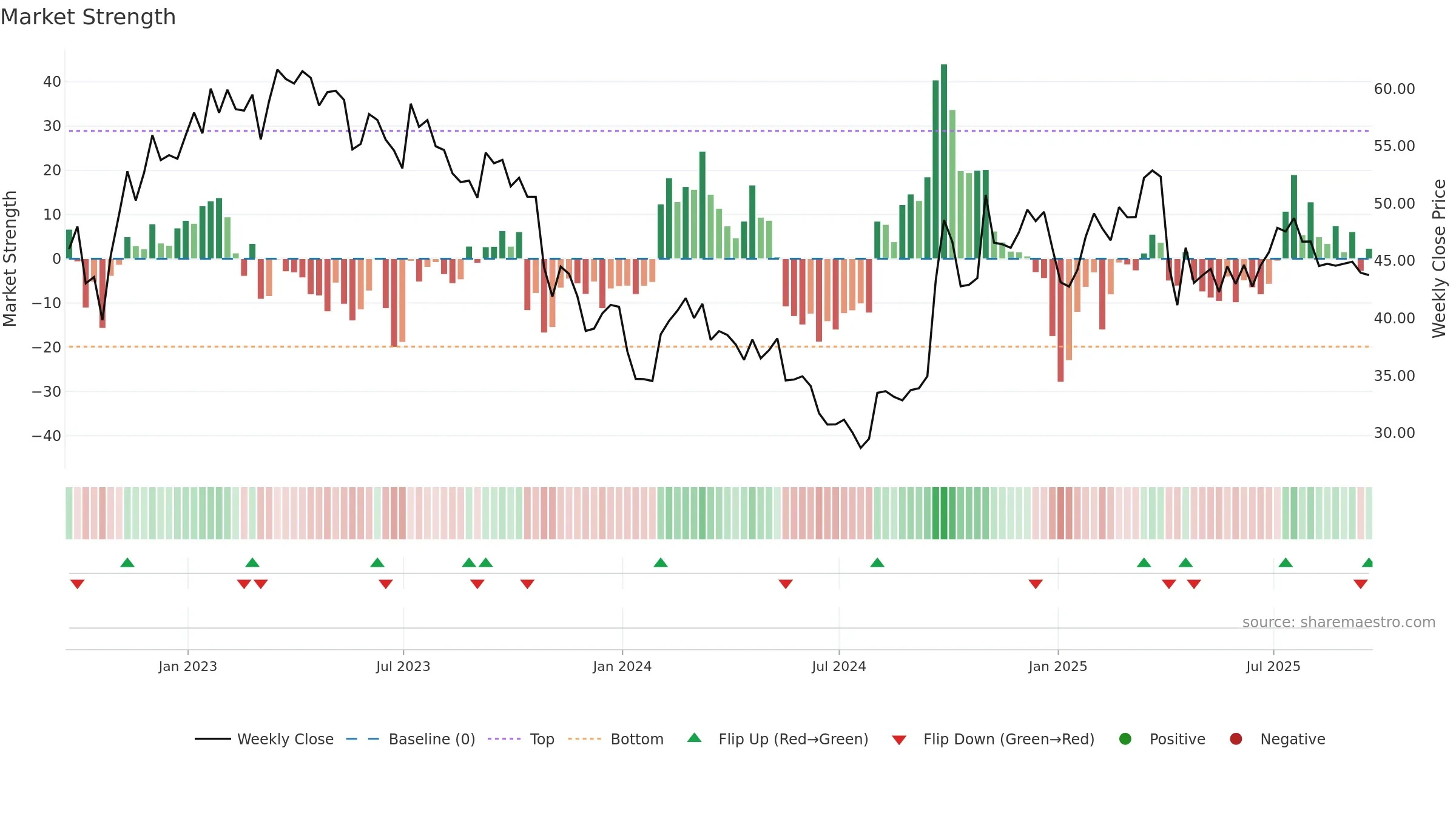This screenshot has width=1456, height=819.
Task: Click the Positive legend label
Action: pos(1178,739)
